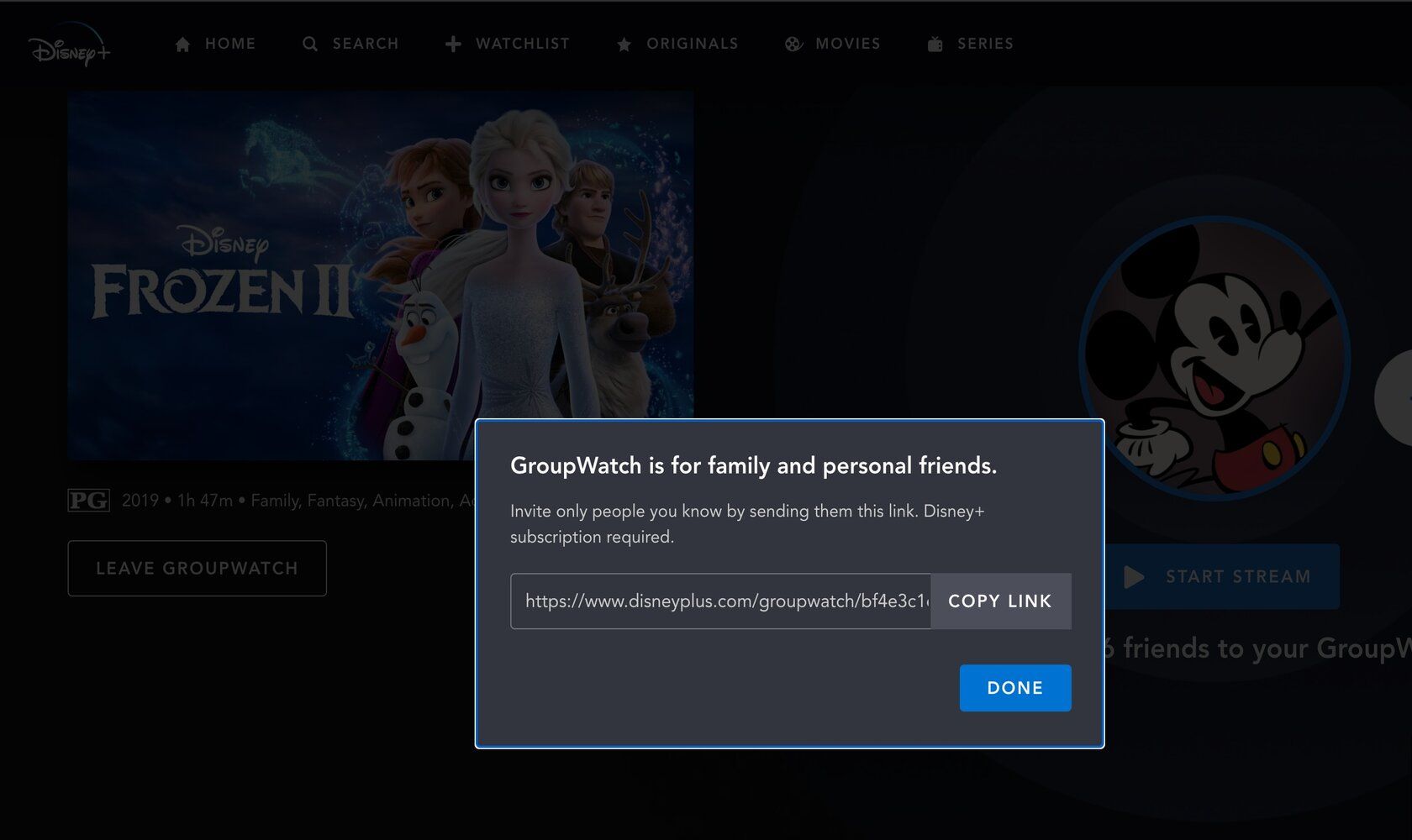Open the Originals section
Viewport: 1412px width, 840px height.
pos(677,44)
